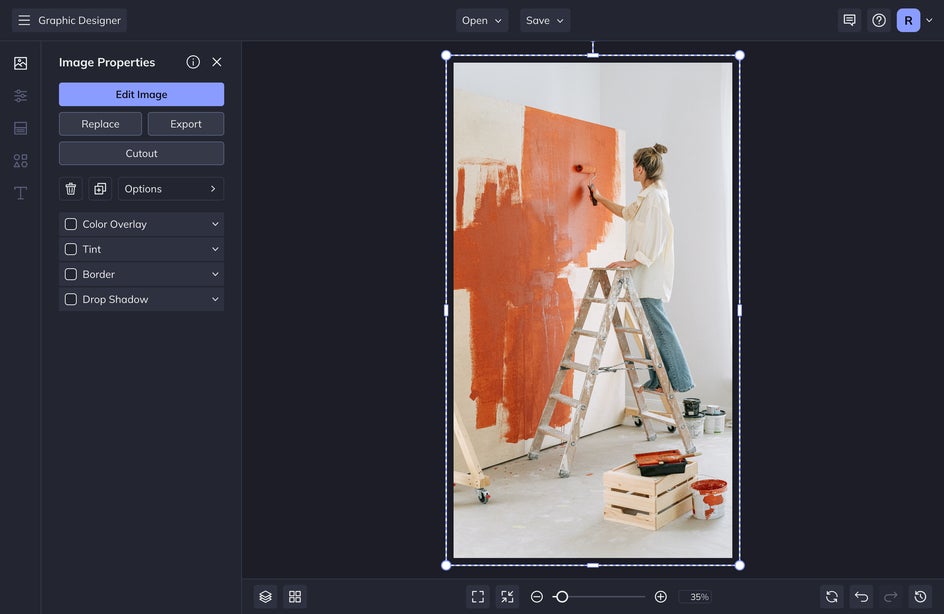Image resolution: width=944 pixels, height=614 pixels.
Task: Redo the last action
Action: [891, 597]
